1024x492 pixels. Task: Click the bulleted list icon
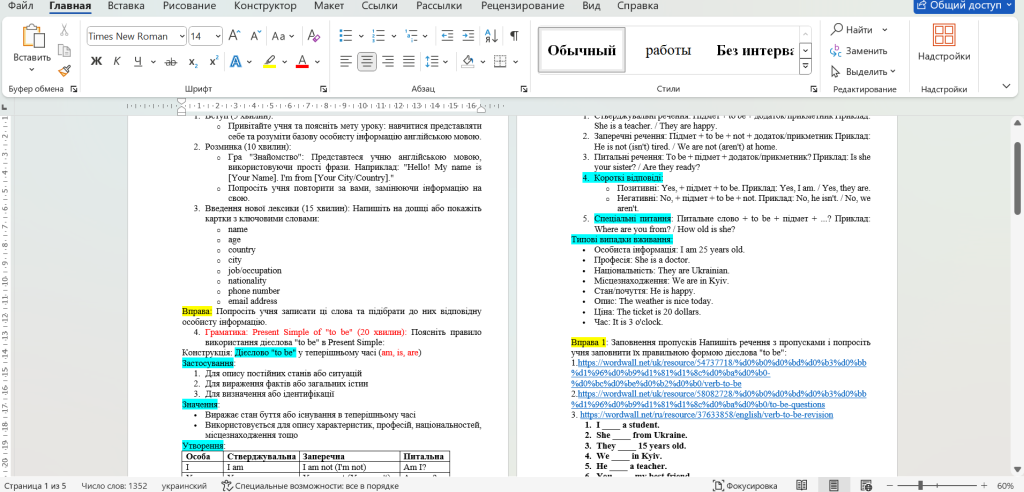click(344, 36)
